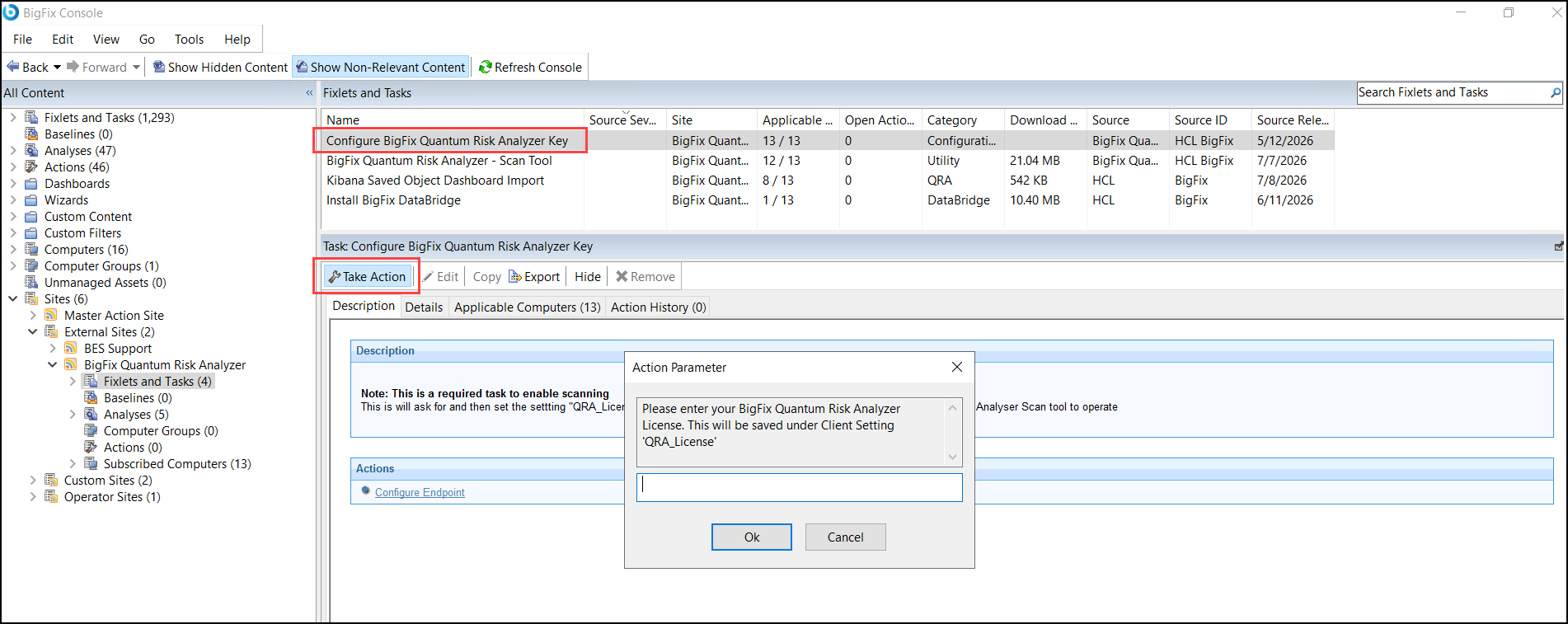The image size is (1568, 624).
Task: Open the View menu
Action: (106, 39)
